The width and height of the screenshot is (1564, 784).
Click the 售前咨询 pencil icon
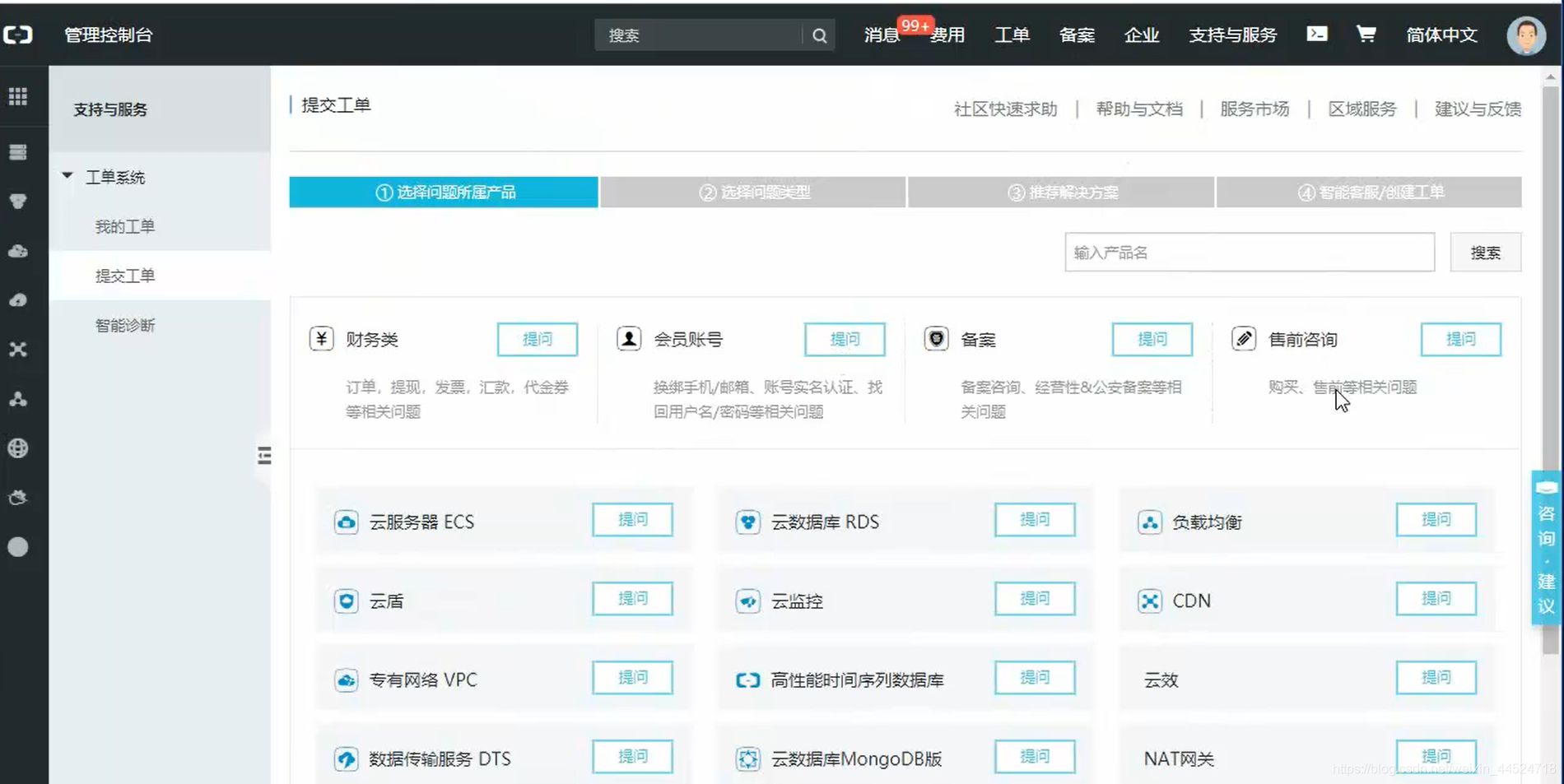1244,338
